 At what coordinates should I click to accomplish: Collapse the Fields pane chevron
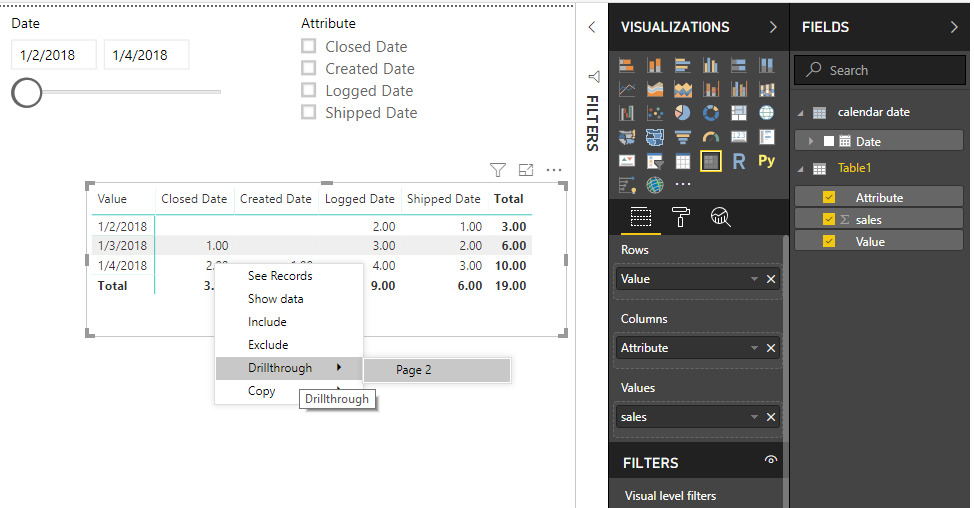click(x=954, y=27)
